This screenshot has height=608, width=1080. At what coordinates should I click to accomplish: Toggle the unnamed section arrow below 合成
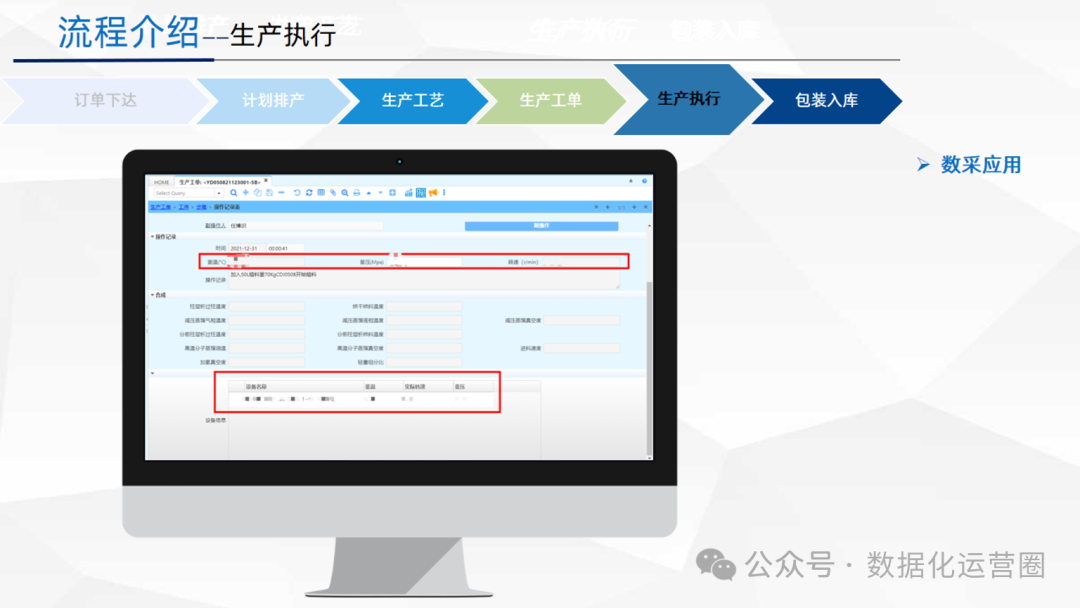click(x=152, y=373)
